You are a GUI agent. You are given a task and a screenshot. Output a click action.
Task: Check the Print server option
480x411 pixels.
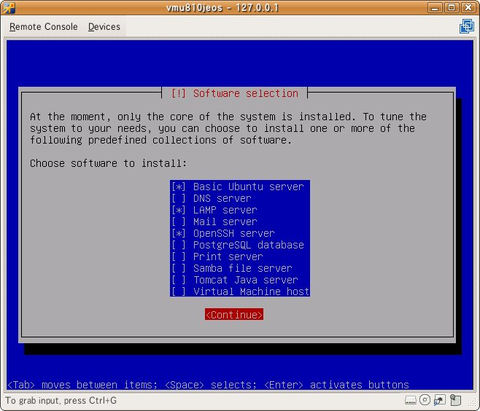[x=240, y=257]
